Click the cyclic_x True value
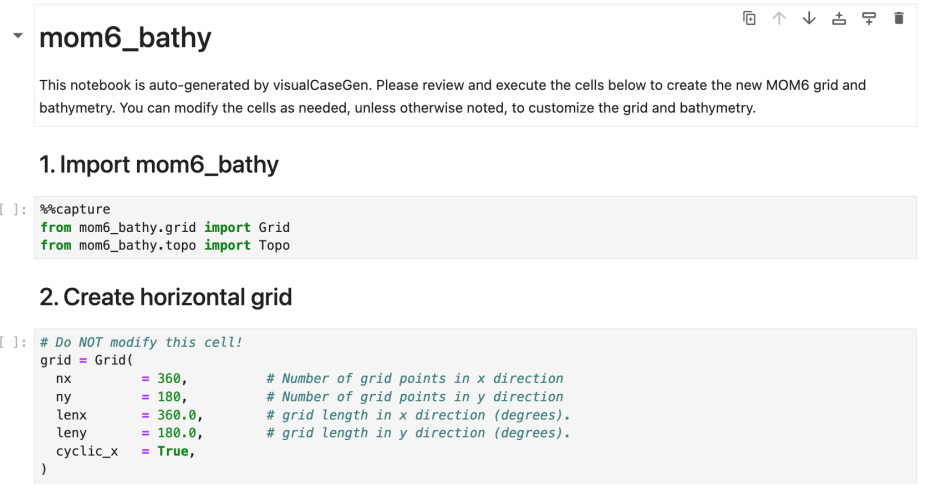Viewport: 926px width, 495px height. [173, 451]
